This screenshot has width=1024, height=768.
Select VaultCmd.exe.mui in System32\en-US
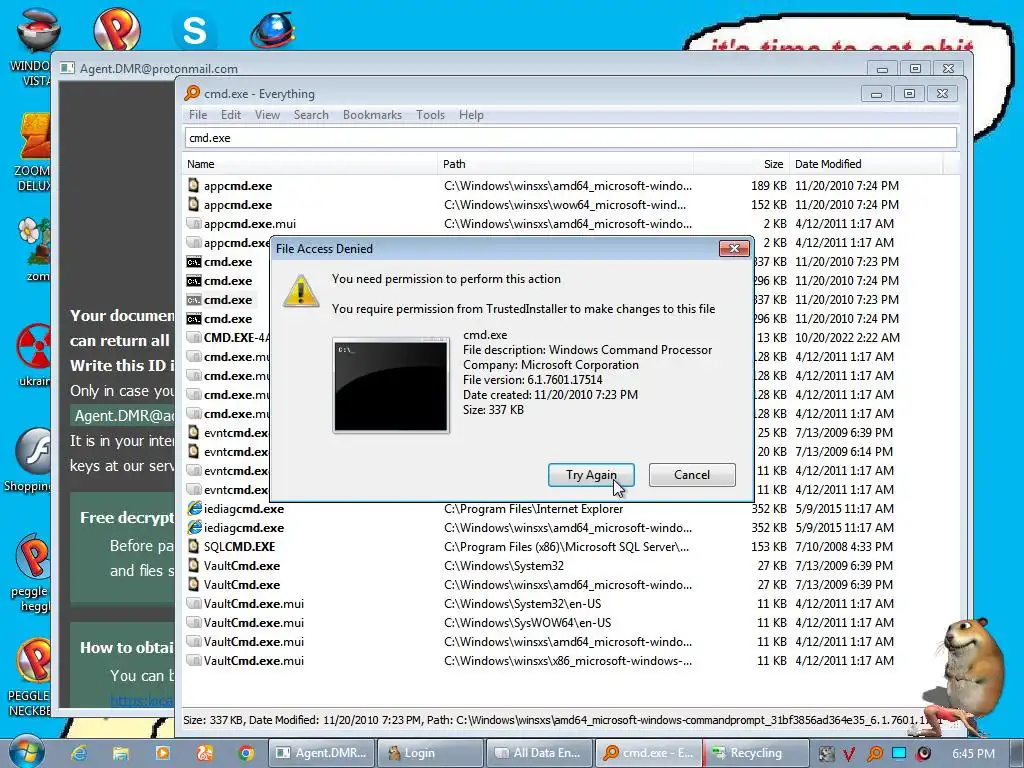point(253,603)
